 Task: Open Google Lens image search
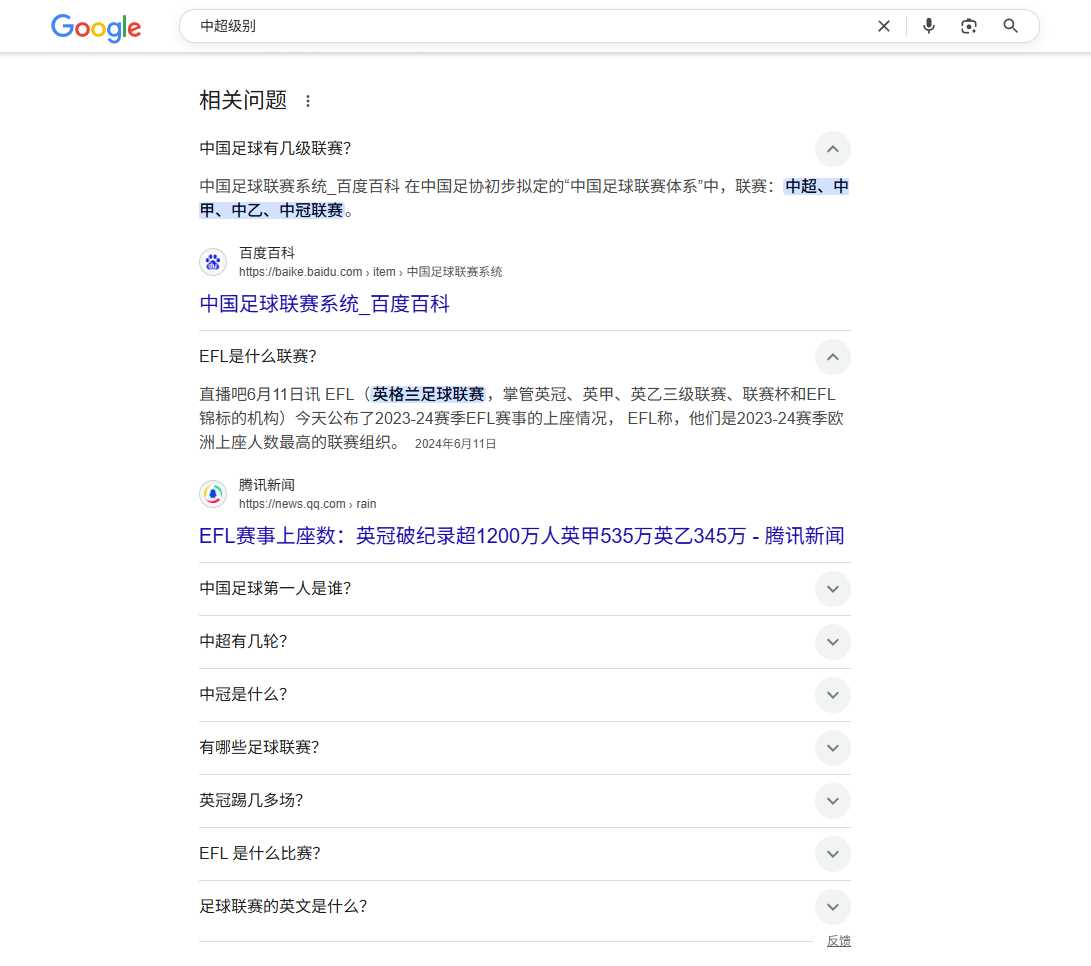968,26
